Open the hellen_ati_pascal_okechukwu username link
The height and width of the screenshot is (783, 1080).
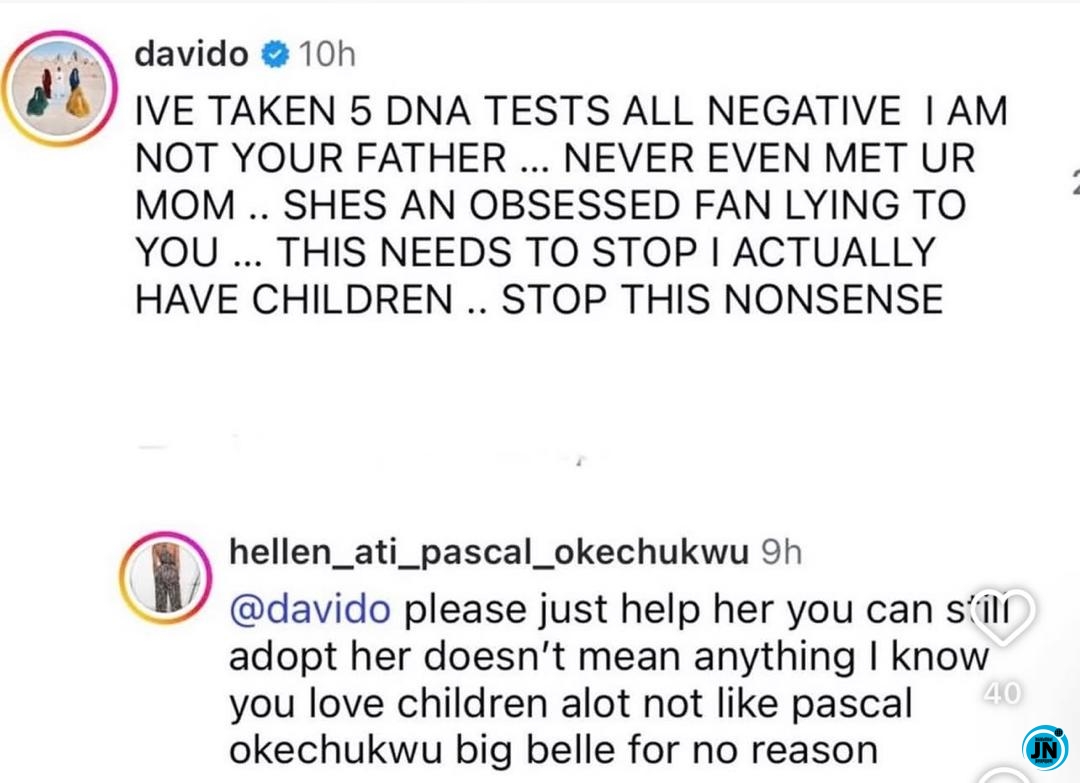point(488,552)
